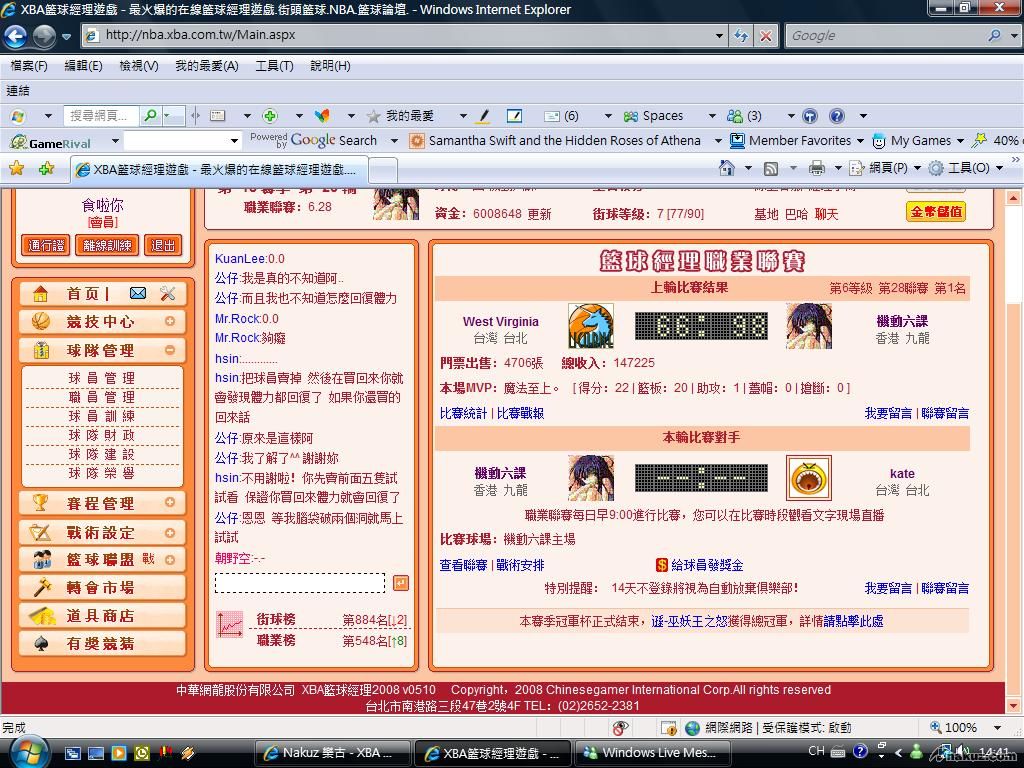The width and height of the screenshot is (1024, 768).
Task: Open 球隊財政 in the team menu
Action: (102, 435)
